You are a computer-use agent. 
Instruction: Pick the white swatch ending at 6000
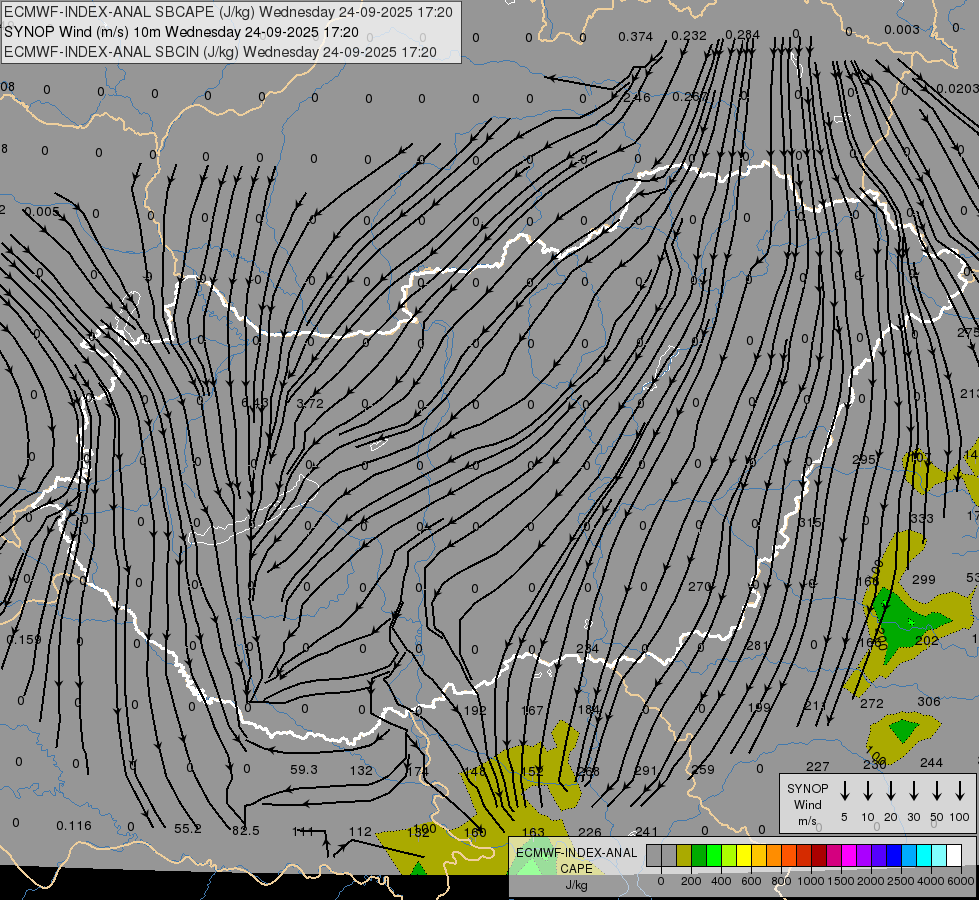pyautogui.click(x=954, y=856)
